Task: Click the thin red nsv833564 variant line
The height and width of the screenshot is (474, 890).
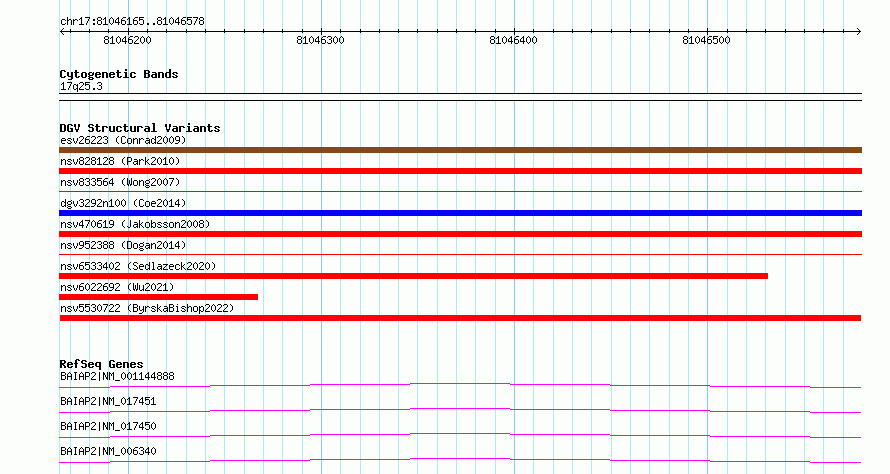Action: click(460, 192)
